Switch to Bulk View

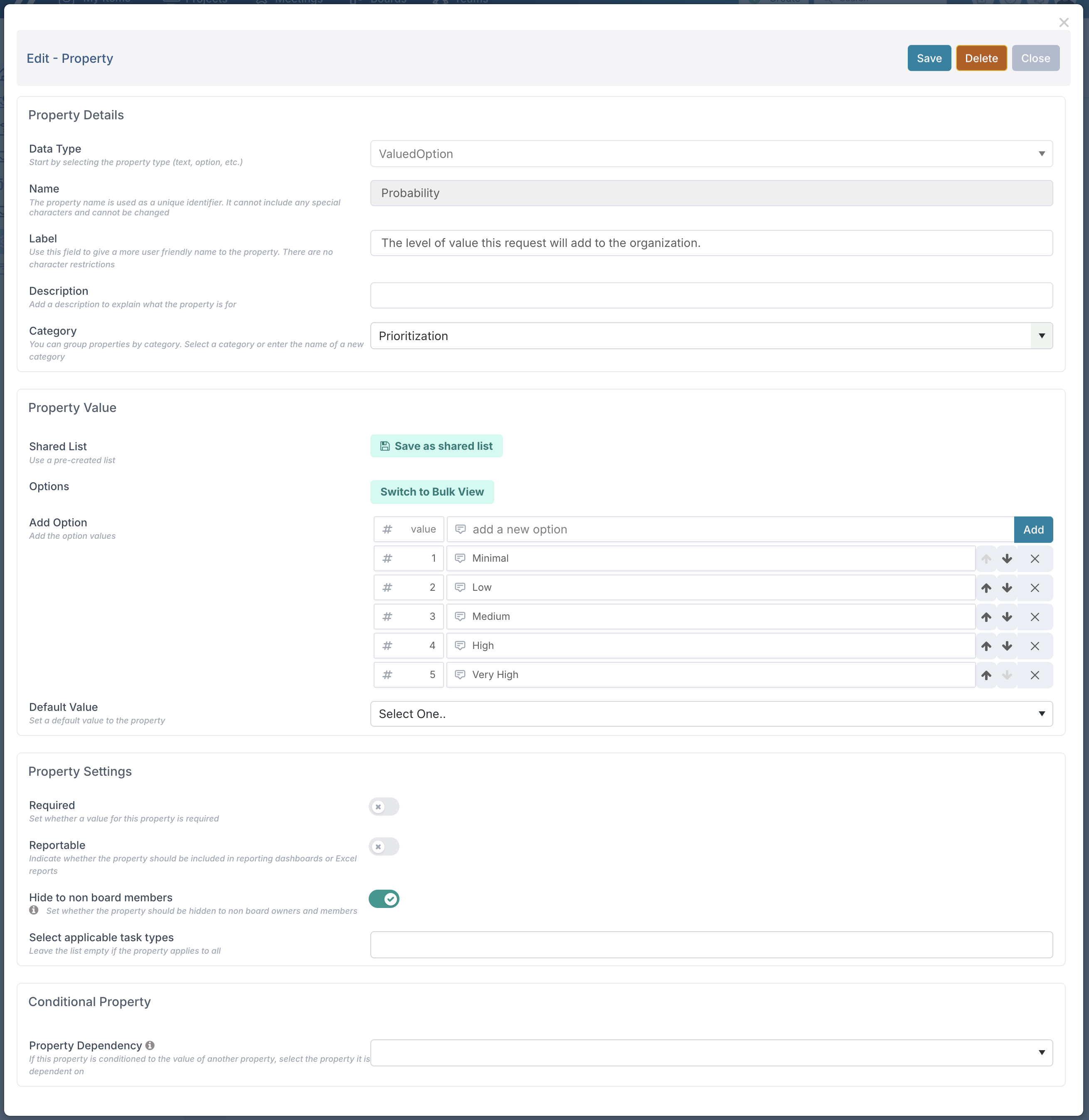click(432, 492)
